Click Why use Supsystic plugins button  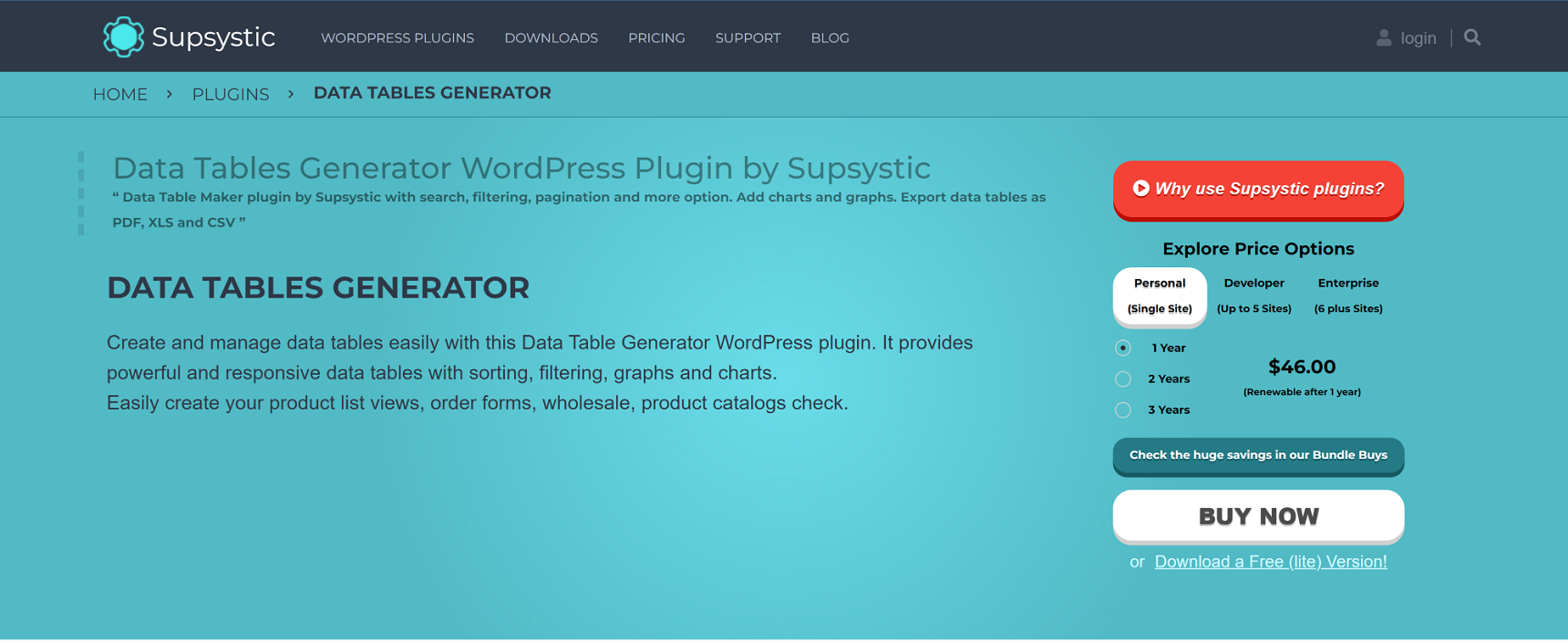click(x=1258, y=190)
